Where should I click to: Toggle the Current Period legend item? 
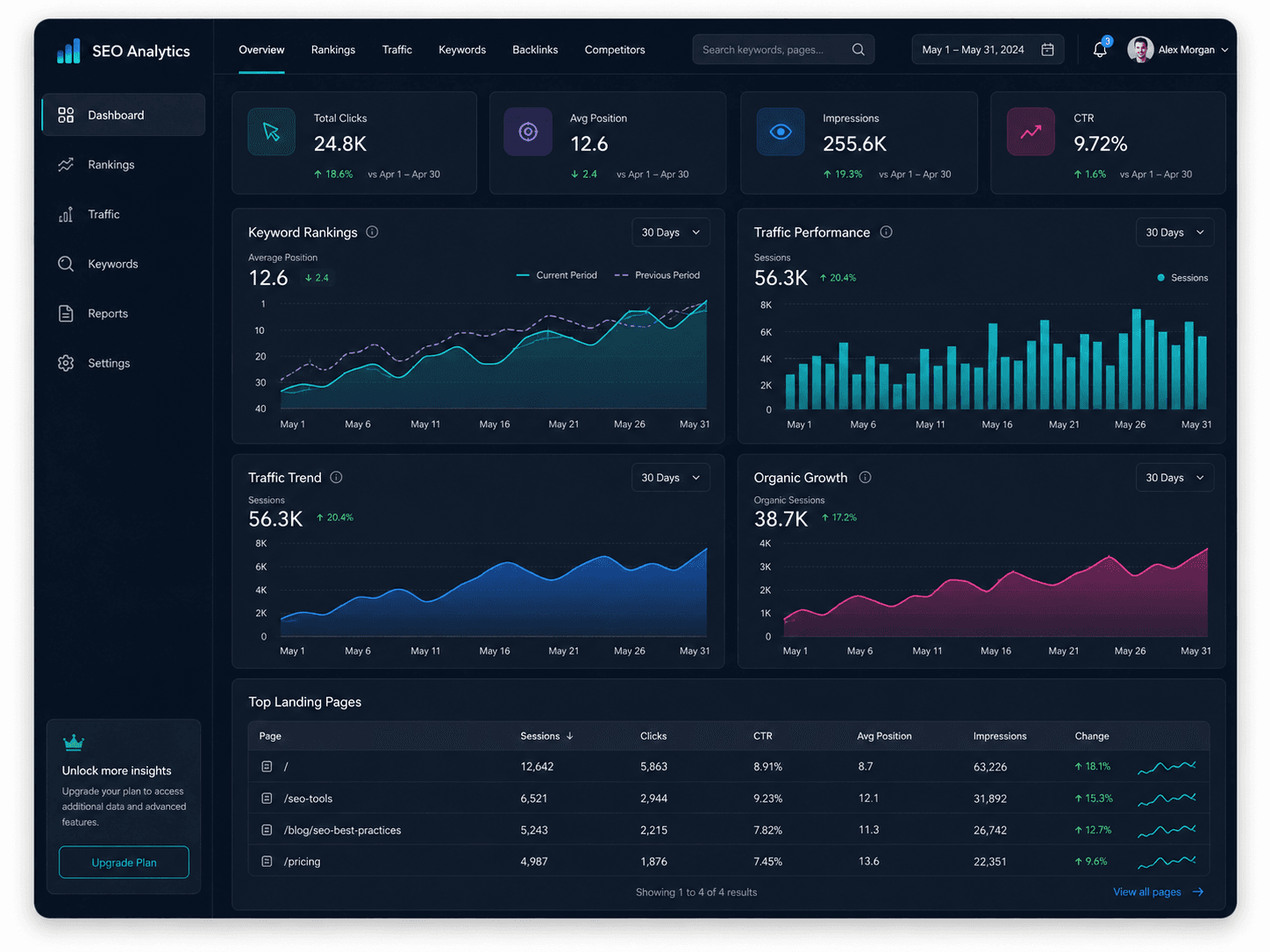[557, 275]
